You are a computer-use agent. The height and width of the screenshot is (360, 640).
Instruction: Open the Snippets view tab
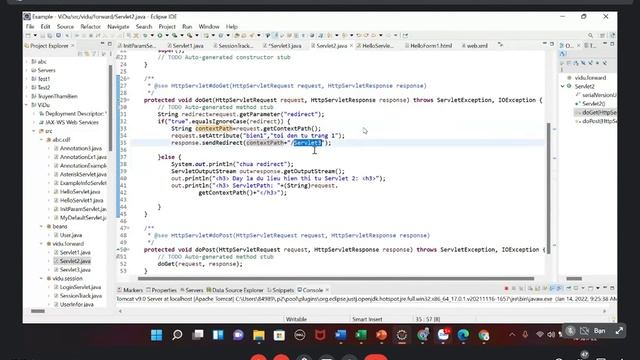point(280,290)
